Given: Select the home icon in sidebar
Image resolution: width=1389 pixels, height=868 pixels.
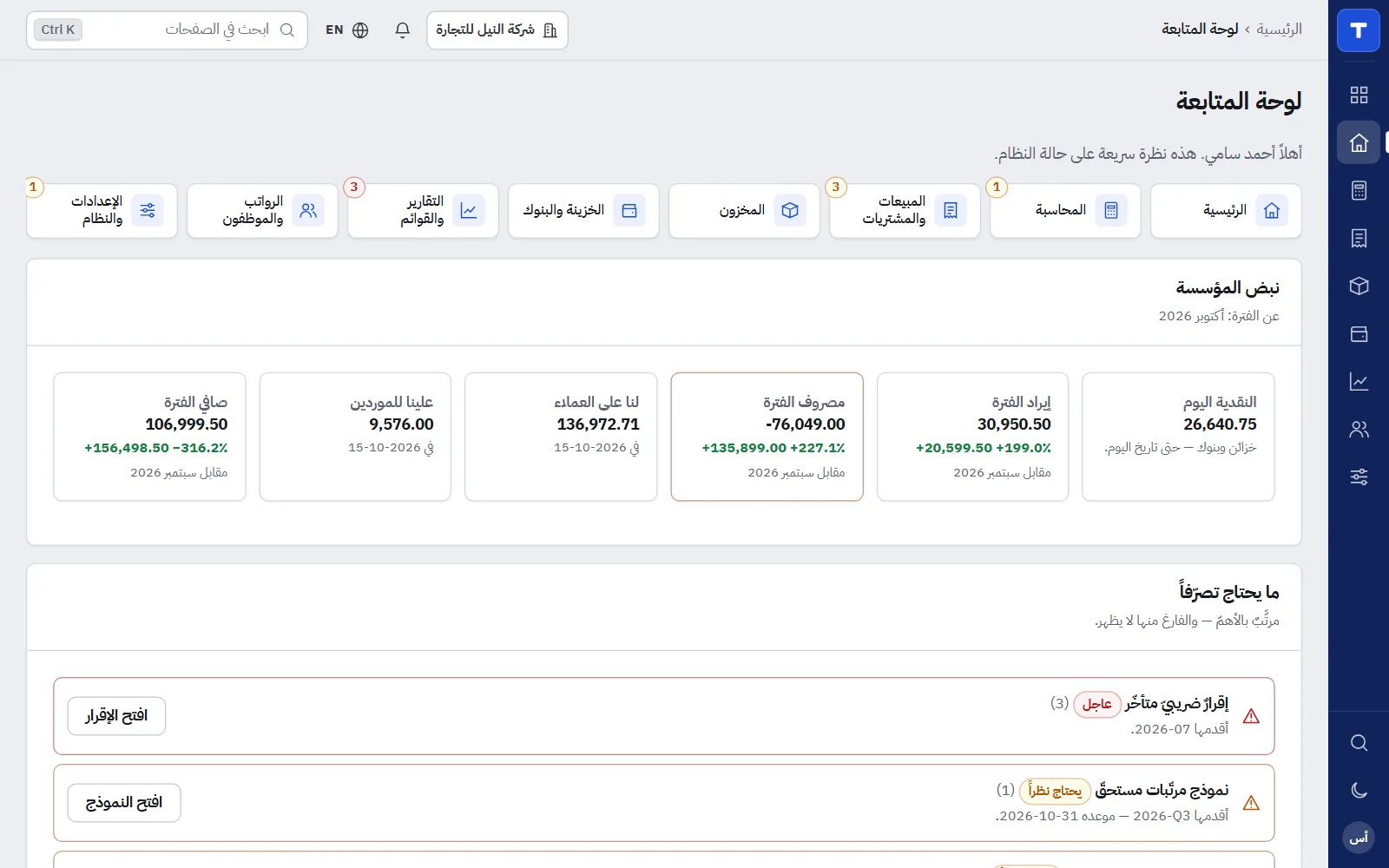Looking at the screenshot, I should (1359, 142).
